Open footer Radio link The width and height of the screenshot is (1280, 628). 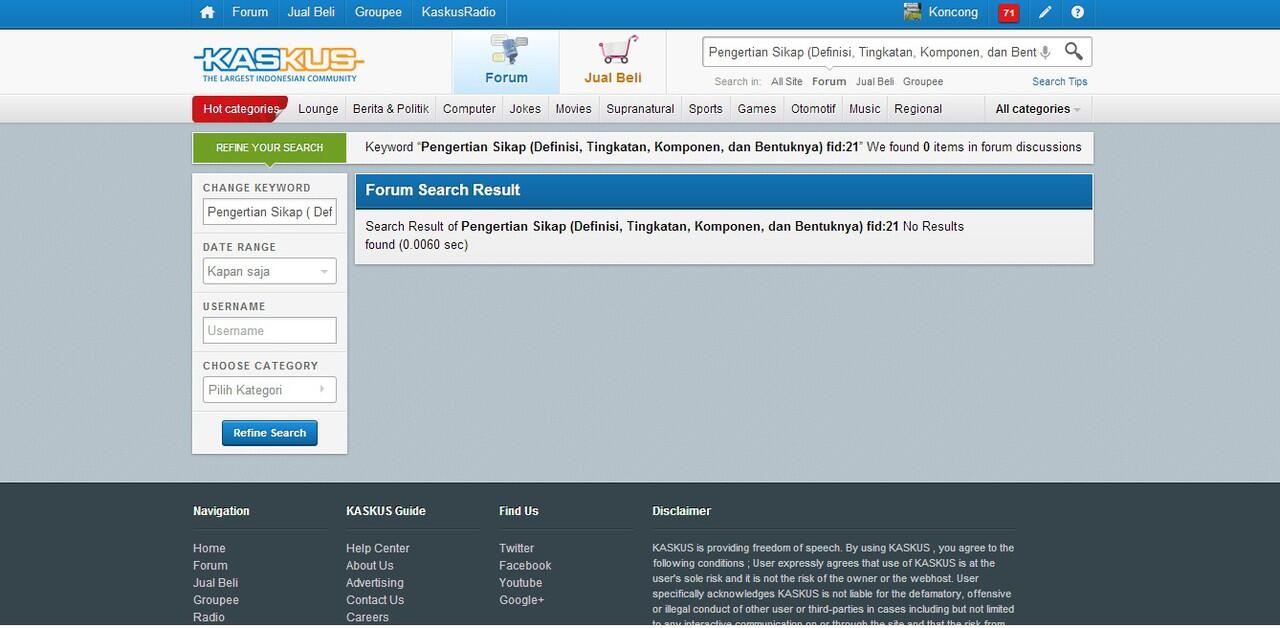coord(209,617)
